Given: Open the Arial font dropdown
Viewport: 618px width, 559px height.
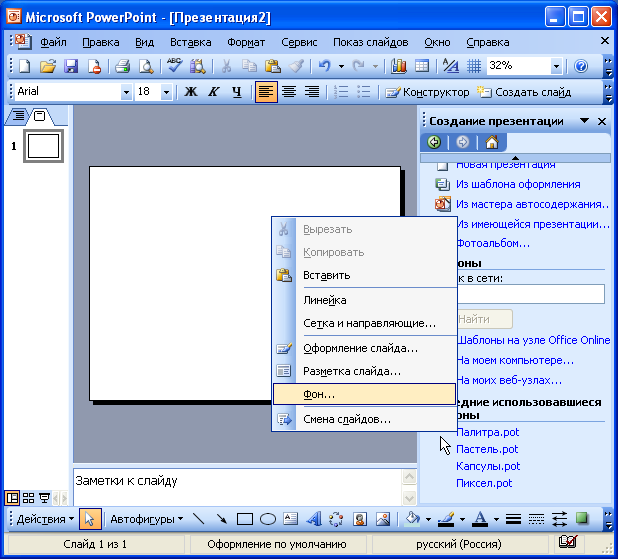Looking at the screenshot, I should (x=126, y=92).
